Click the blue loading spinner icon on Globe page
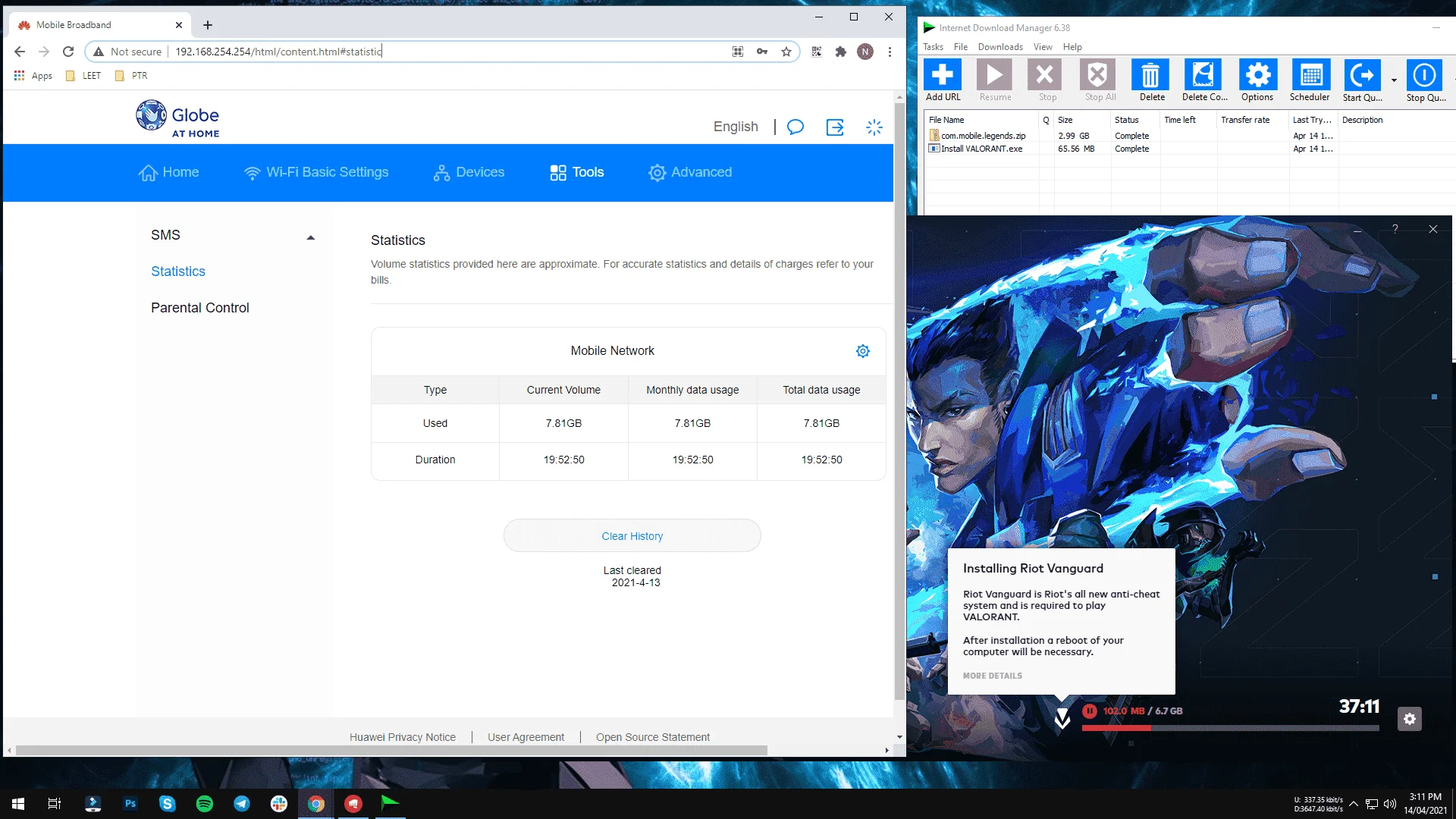The width and height of the screenshot is (1456, 819). 874,127
